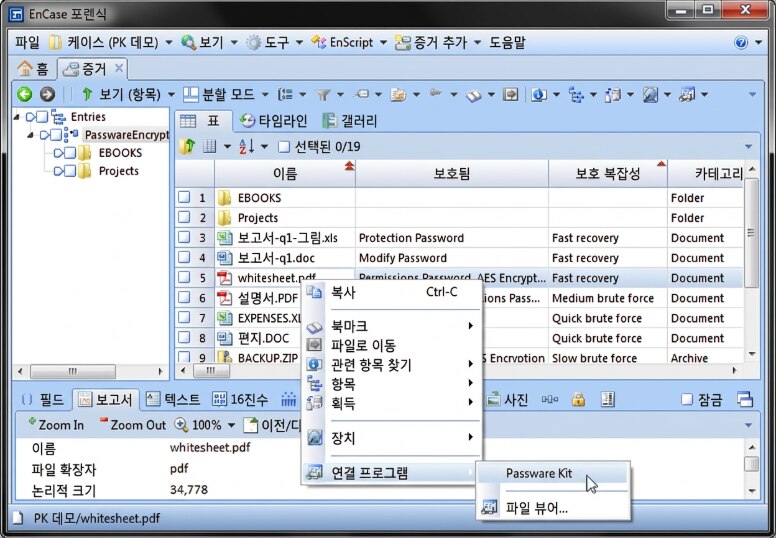Go to the 홈 tab
This screenshot has height=538, width=776.
33,69
